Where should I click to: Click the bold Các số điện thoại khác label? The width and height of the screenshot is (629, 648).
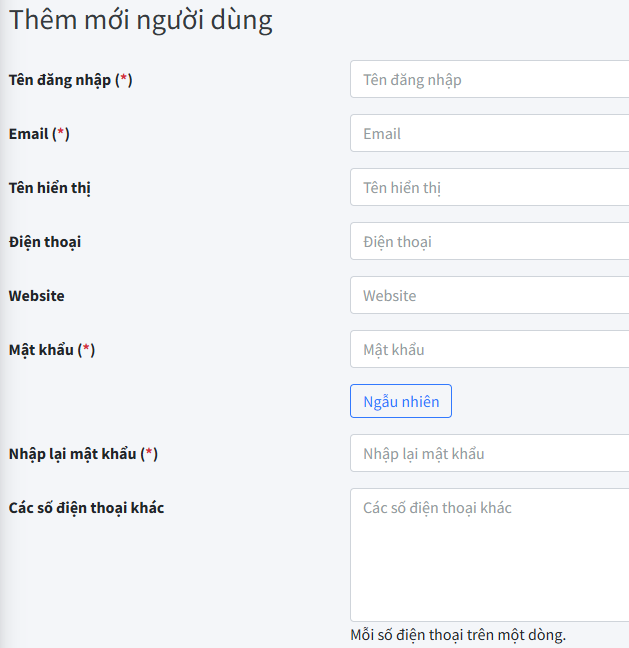pos(86,508)
